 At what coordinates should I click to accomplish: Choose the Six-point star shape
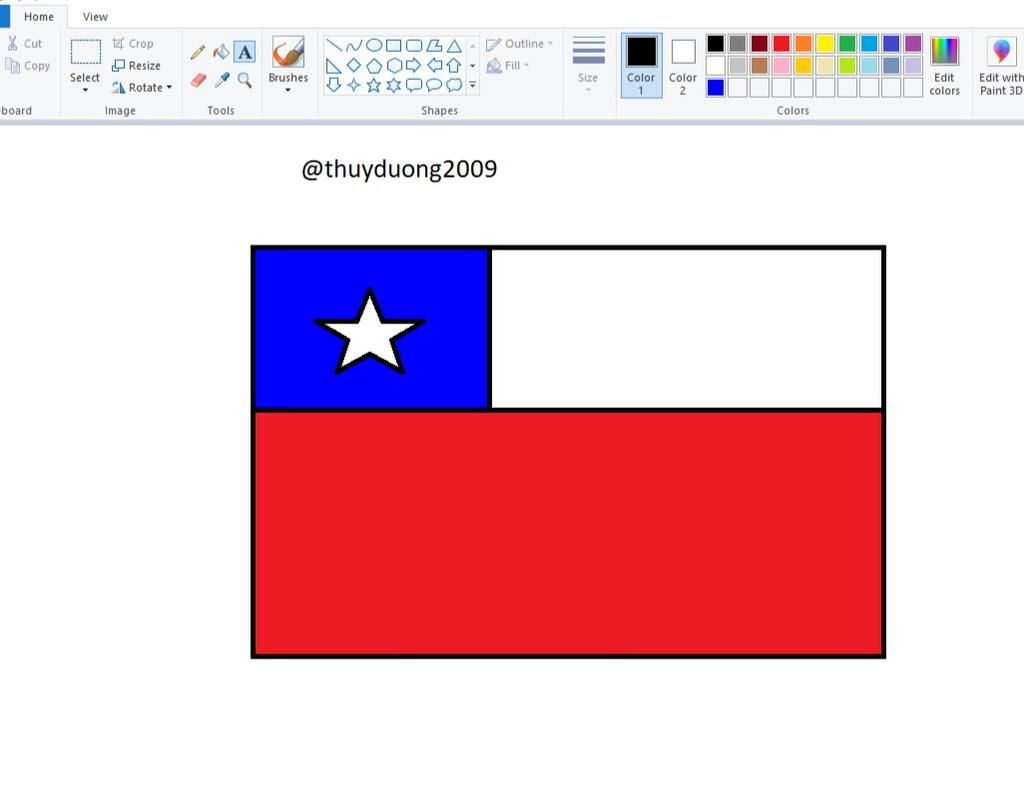394,85
